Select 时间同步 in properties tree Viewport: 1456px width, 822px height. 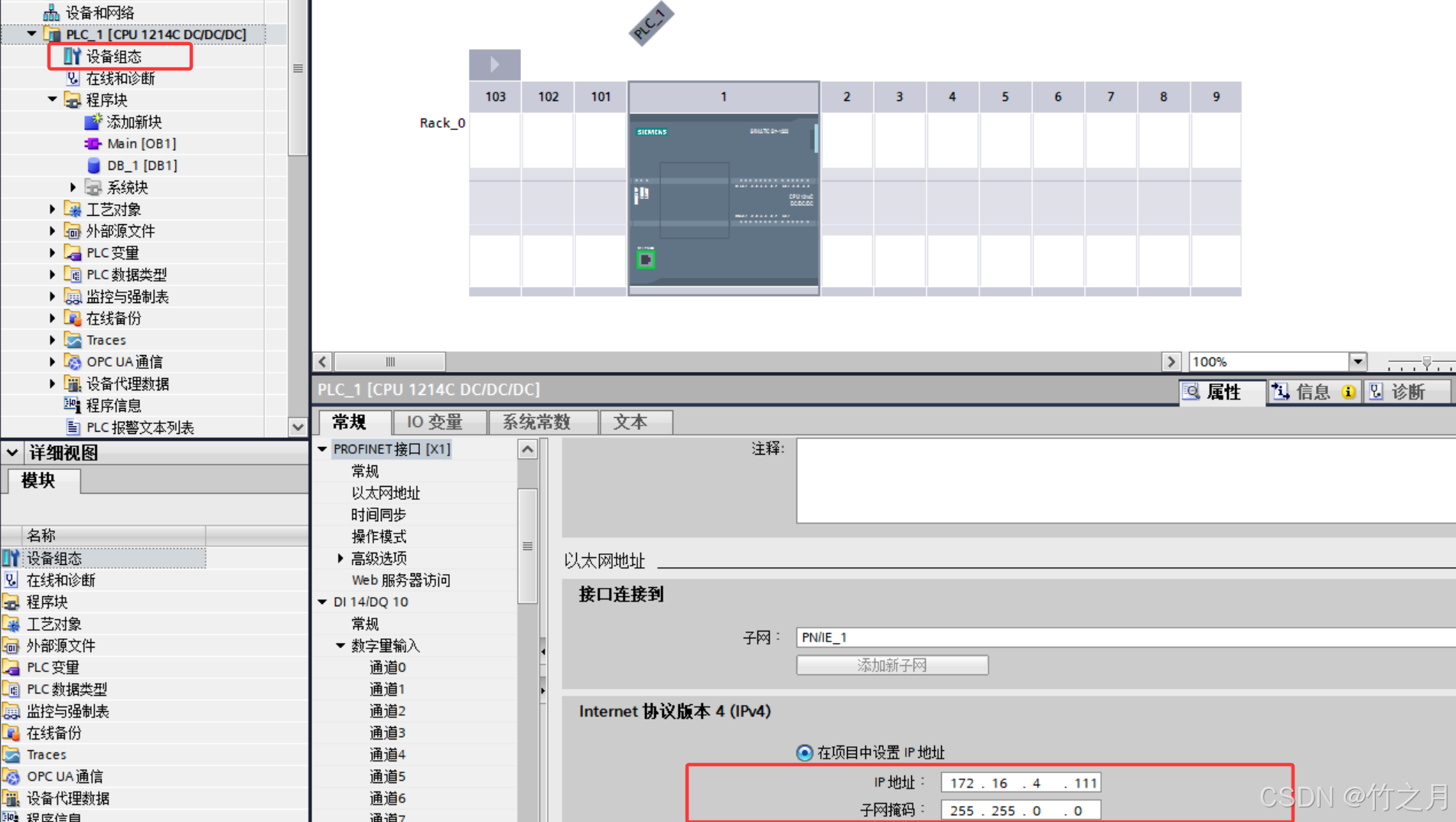tap(379, 514)
